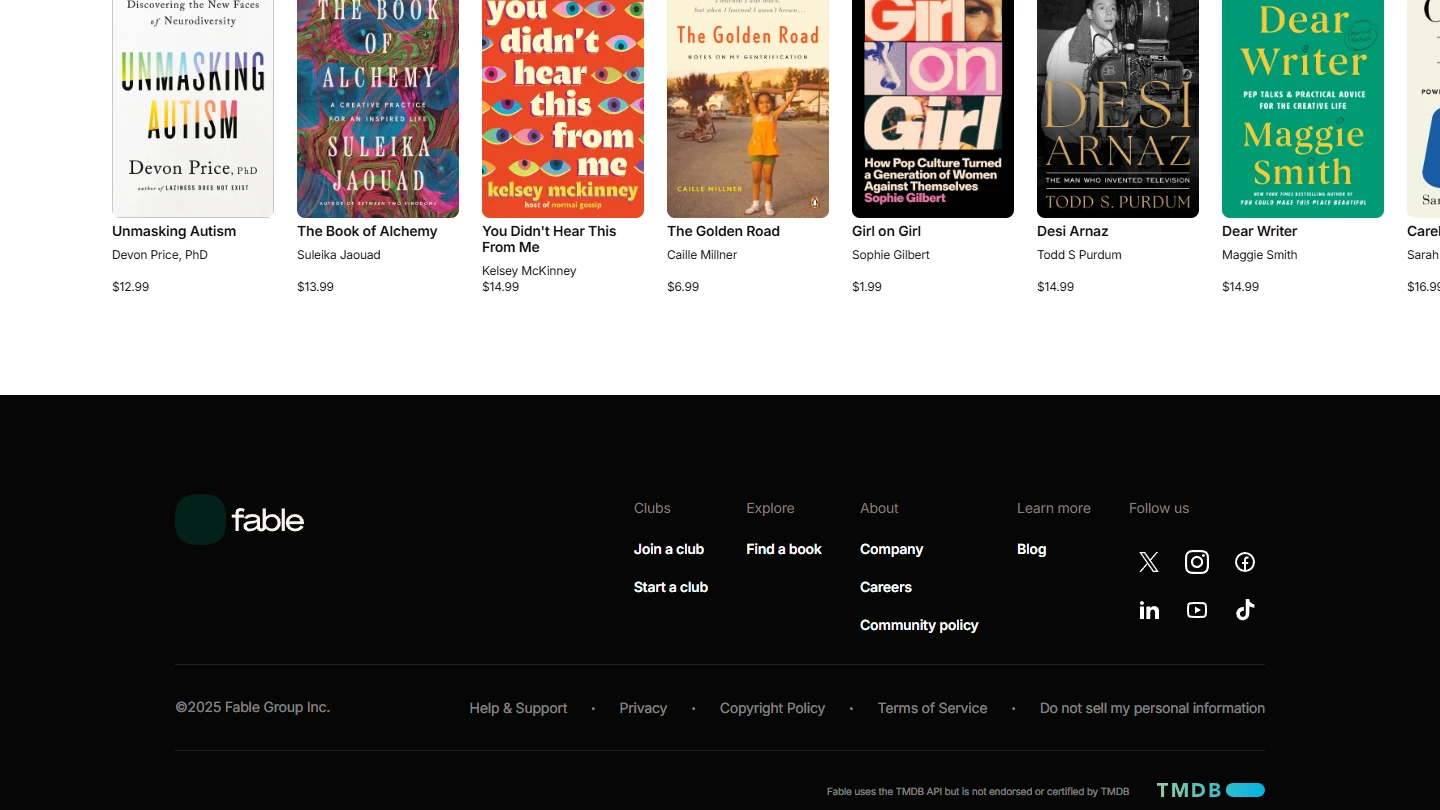This screenshot has width=1440, height=810.
Task: Select Start a club in footer
Action: tap(671, 587)
